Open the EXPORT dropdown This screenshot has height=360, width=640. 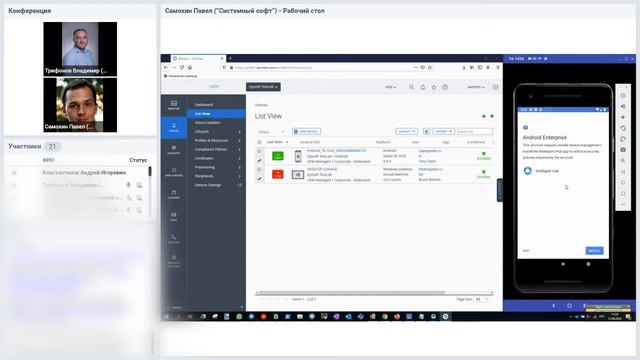coord(443,131)
